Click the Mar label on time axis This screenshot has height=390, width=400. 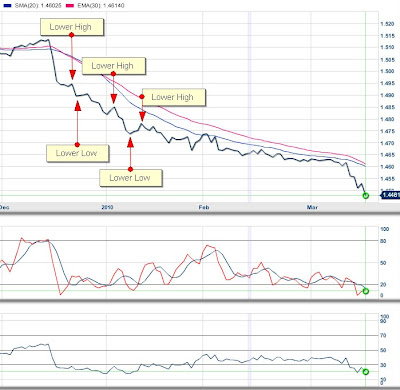(x=312, y=207)
